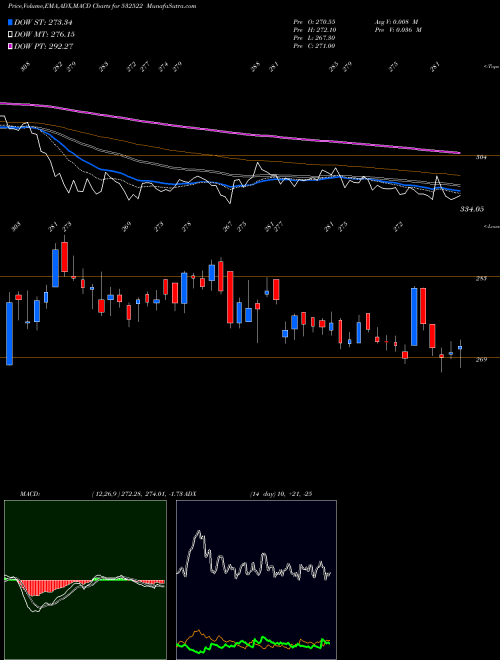Click the '<Lows' label at right edge
This screenshot has height=660, width=500.
pyautogui.click(x=491, y=226)
